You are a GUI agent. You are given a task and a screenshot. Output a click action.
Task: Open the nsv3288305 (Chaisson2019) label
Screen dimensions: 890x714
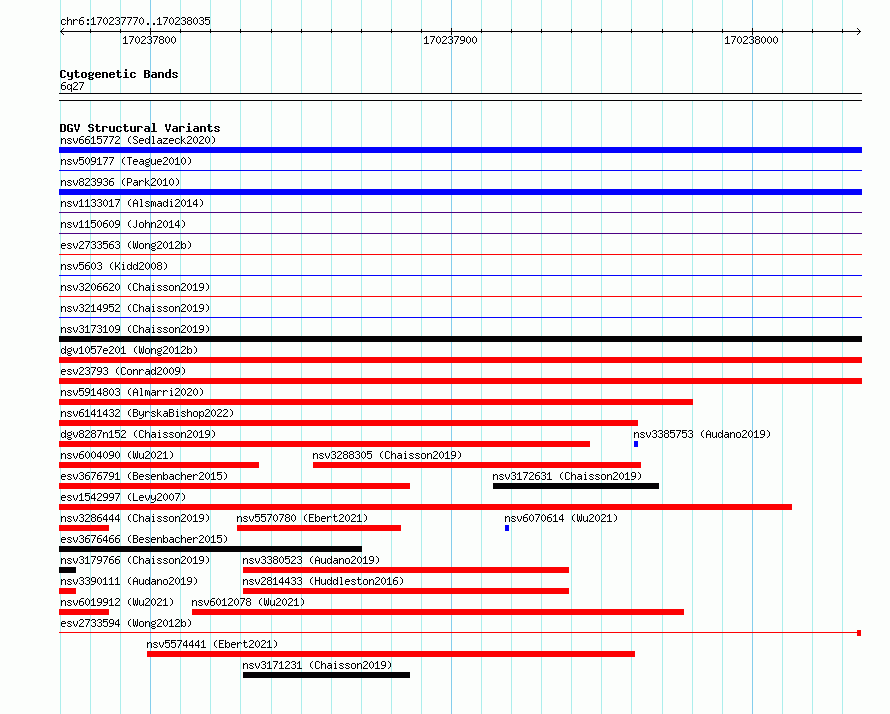coord(387,455)
